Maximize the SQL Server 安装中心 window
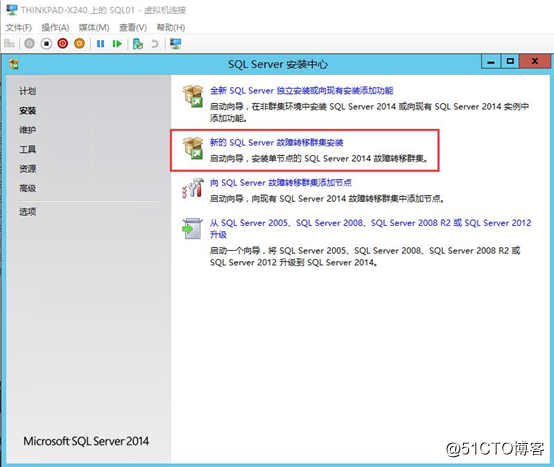 click(x=510, y=61)
